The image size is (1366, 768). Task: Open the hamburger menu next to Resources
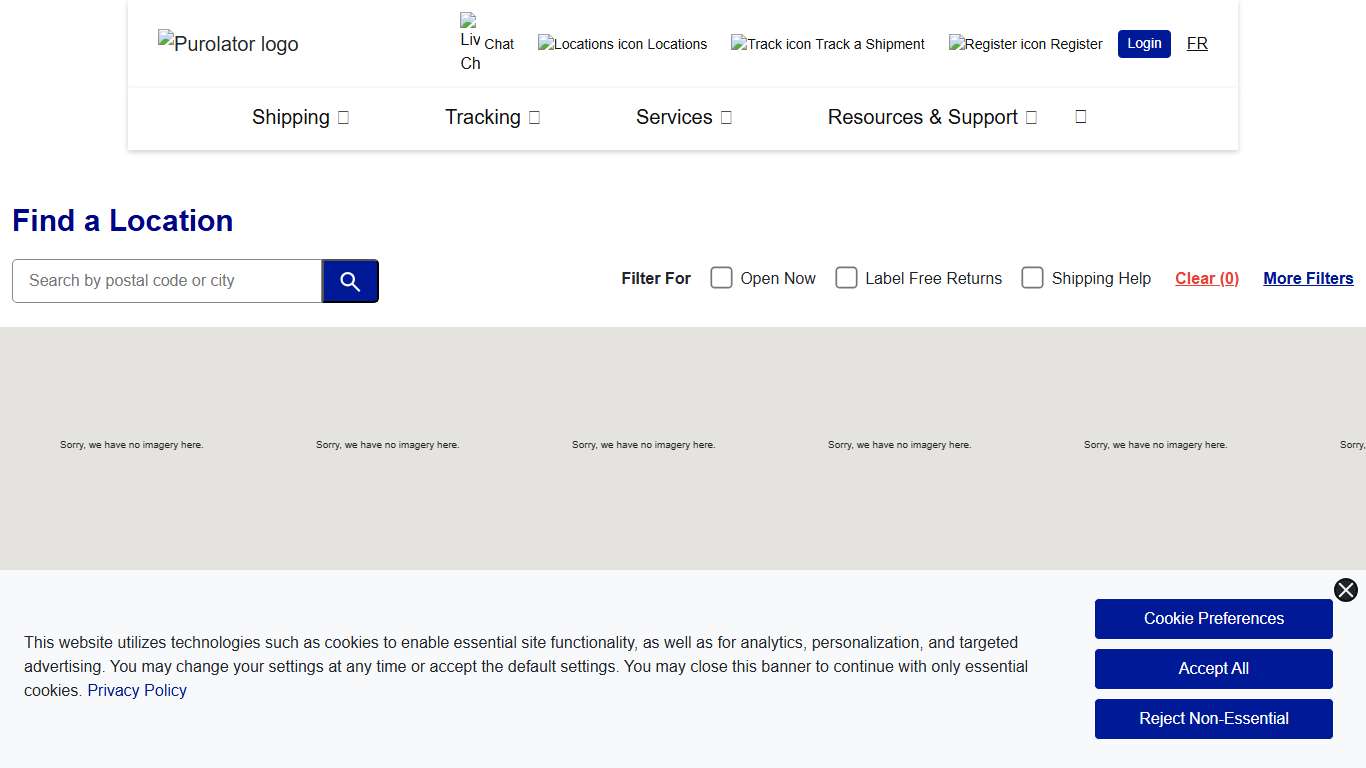point(1080,116)
